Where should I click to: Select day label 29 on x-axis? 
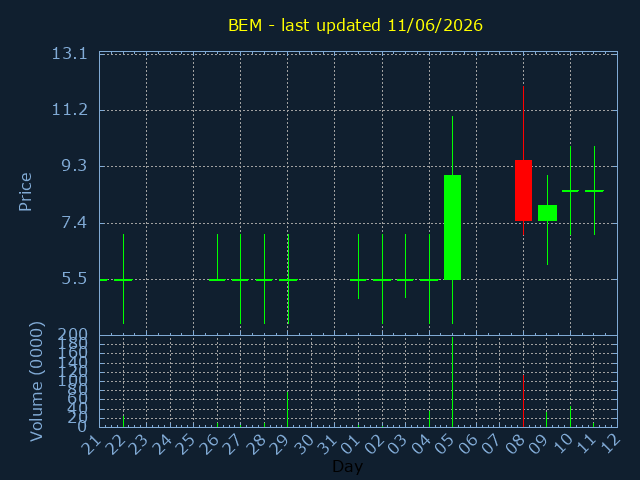click(279, 445)
